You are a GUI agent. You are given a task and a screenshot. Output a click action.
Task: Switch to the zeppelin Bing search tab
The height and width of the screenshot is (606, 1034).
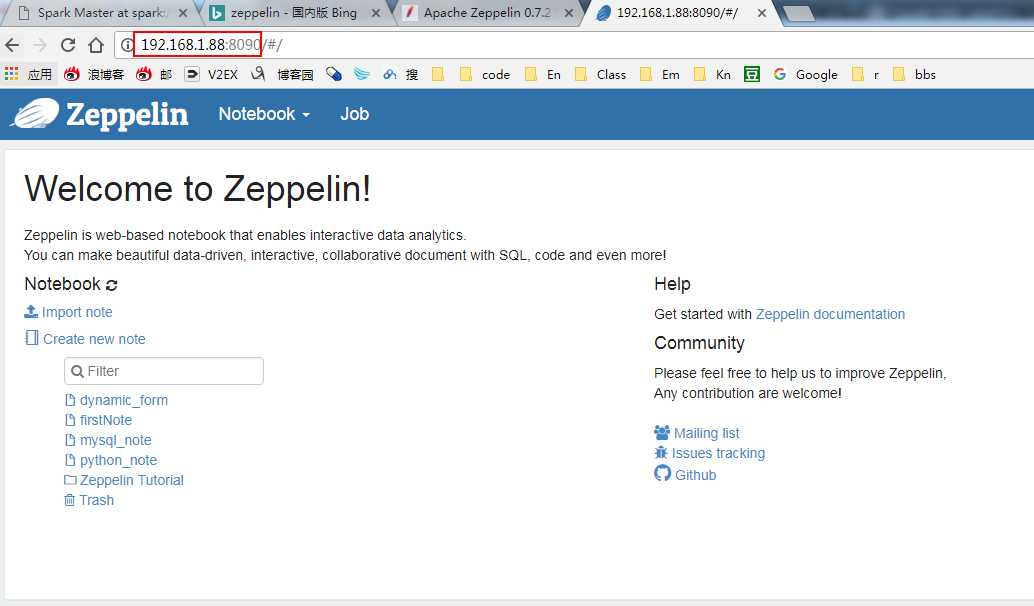(x=293, y=13)
